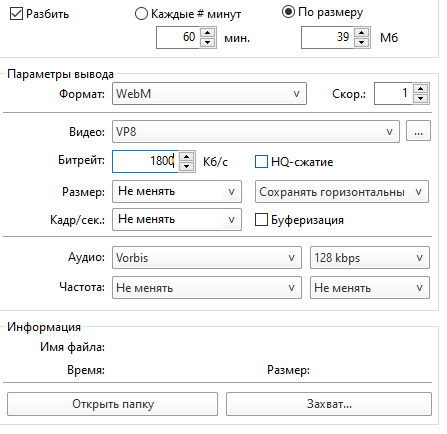The height and width of the screenshot is (434, 447).
Task: Decrease the split minutes value with down arrow
Action: [x=208, y=42]
